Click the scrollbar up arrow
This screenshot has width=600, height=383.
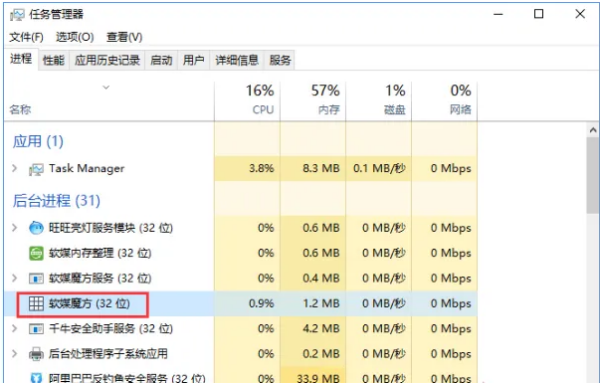593,130
